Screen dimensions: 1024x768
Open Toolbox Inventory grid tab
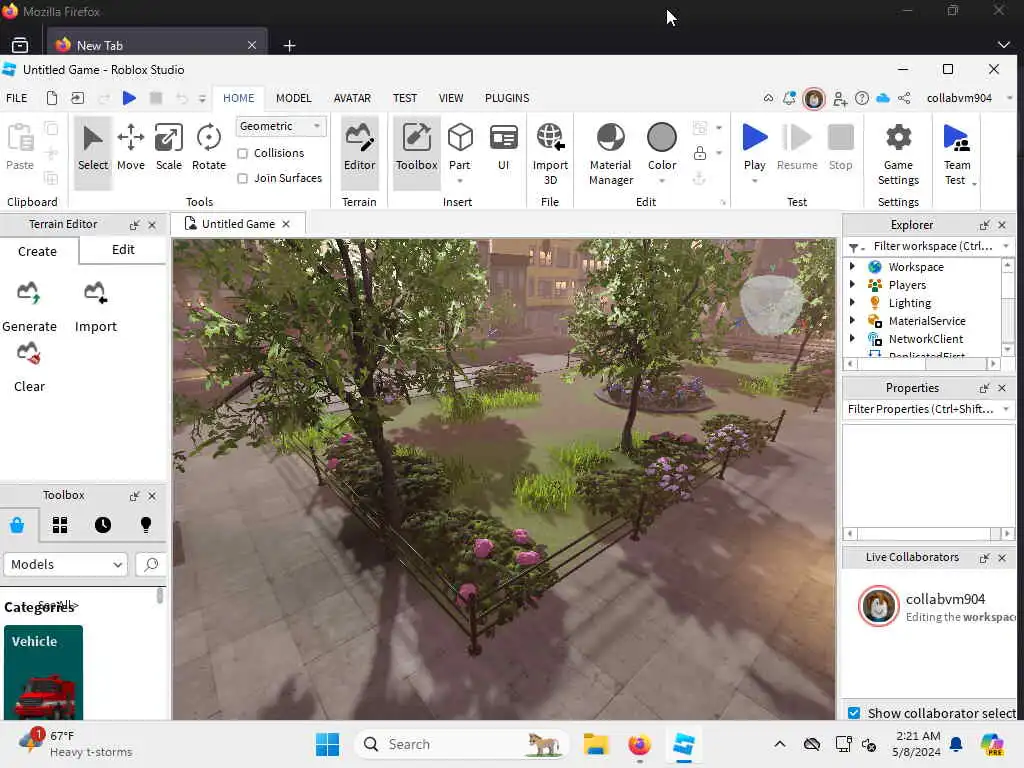[60, 525]
